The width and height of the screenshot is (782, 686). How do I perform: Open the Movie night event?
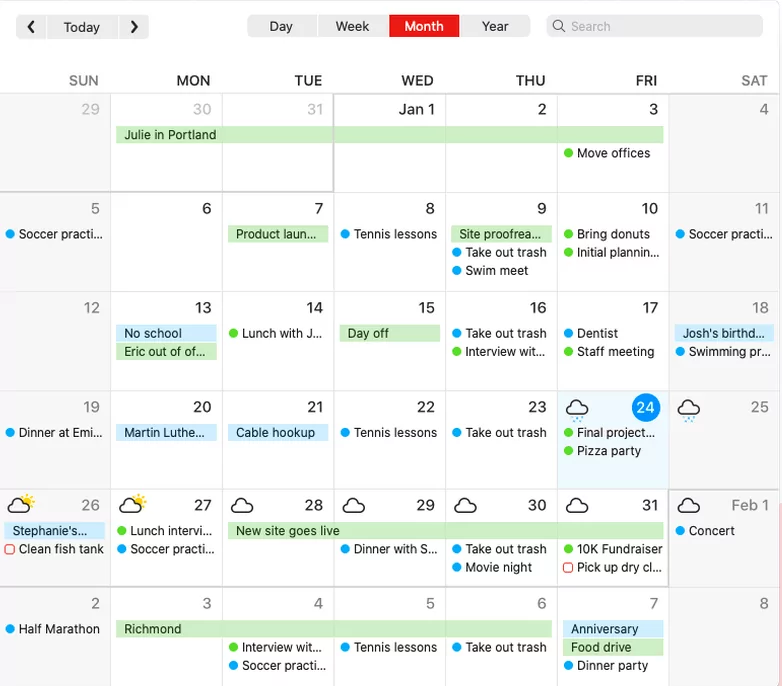(492, 567)
